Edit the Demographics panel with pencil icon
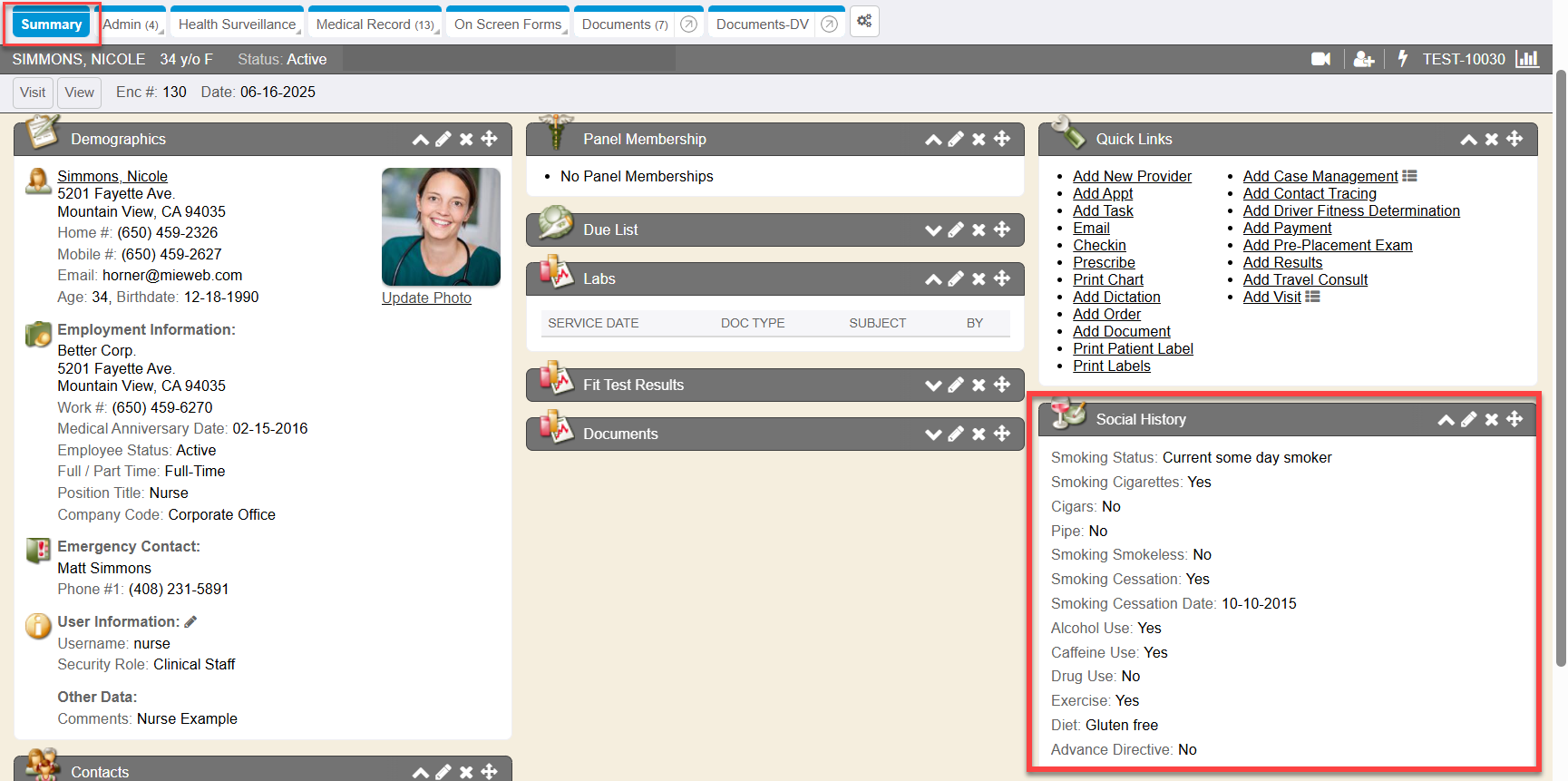The height and width of the screenshot is (781, 1568). (x=443, y=139)
